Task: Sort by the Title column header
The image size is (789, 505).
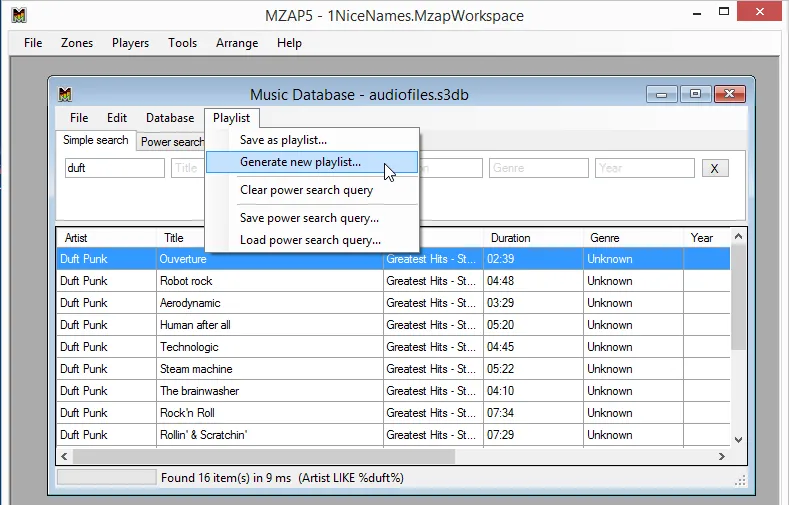Action: pos(180,238)
